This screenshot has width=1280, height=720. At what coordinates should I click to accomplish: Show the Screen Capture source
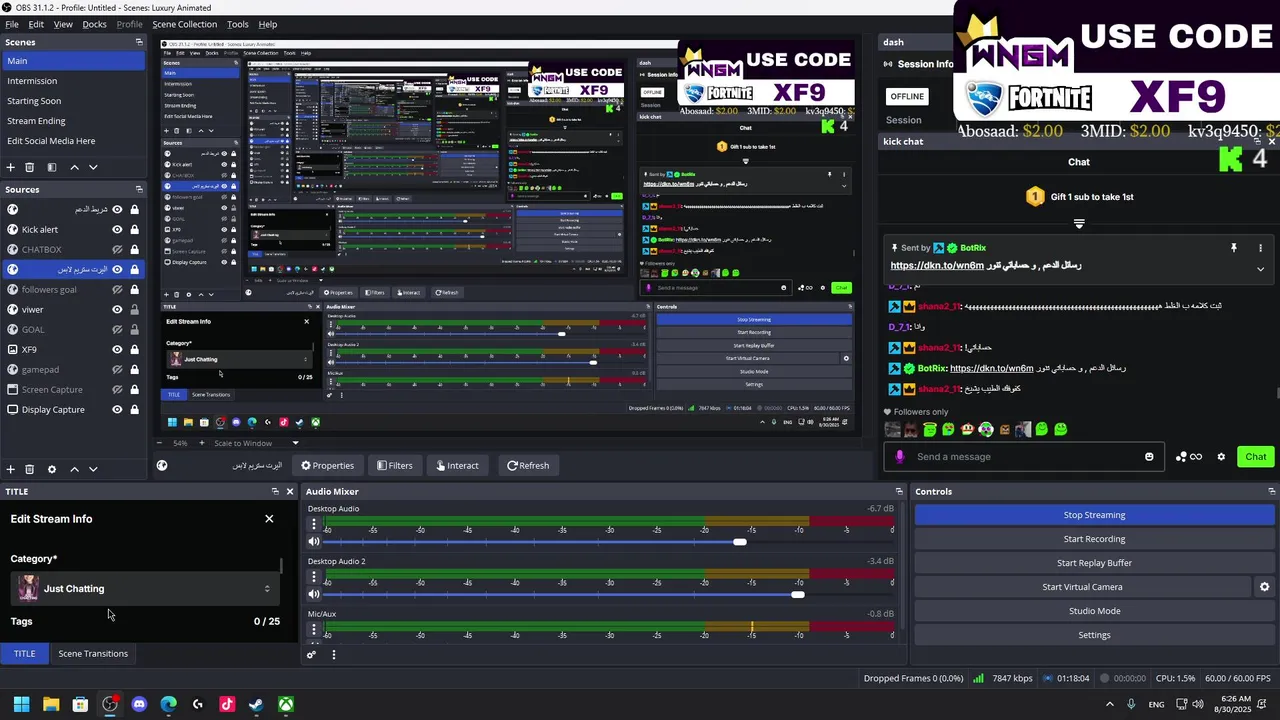pyautogui.click(x=117, y=389)
